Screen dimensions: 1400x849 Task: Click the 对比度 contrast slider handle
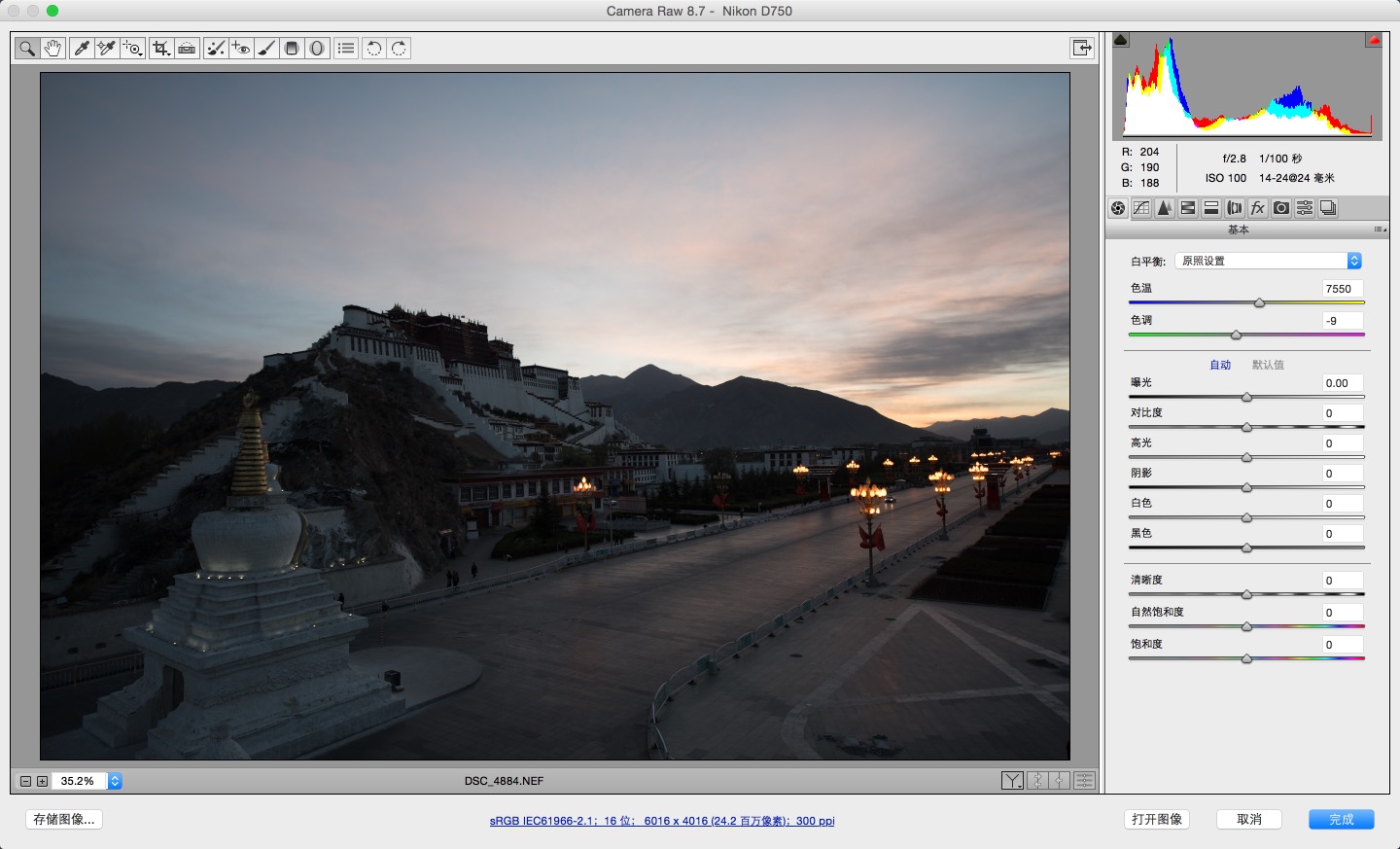coord(1246,427)
